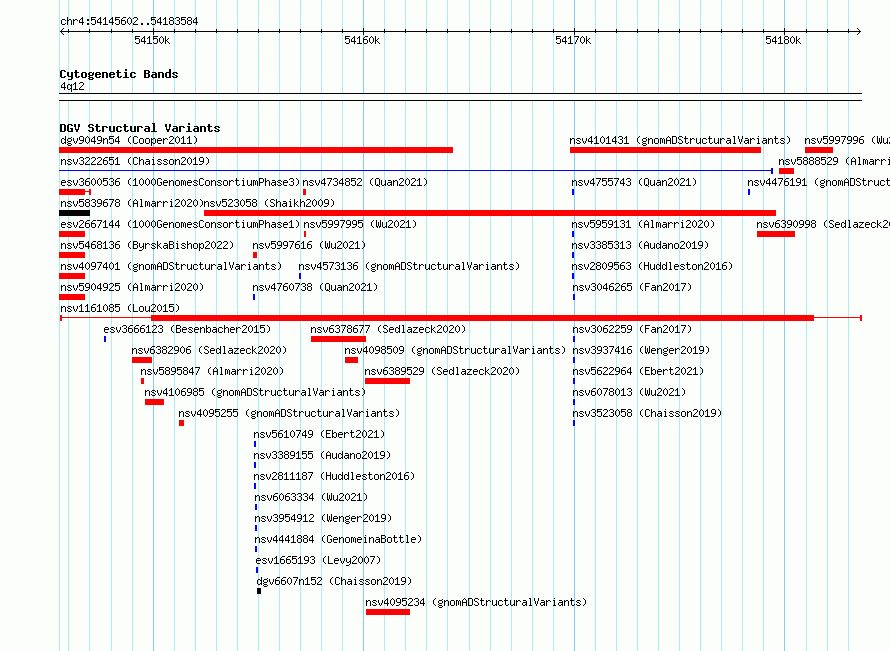
Task: Select nsv5997616 (Wu2021) label
Action: [x=309, y=245]
